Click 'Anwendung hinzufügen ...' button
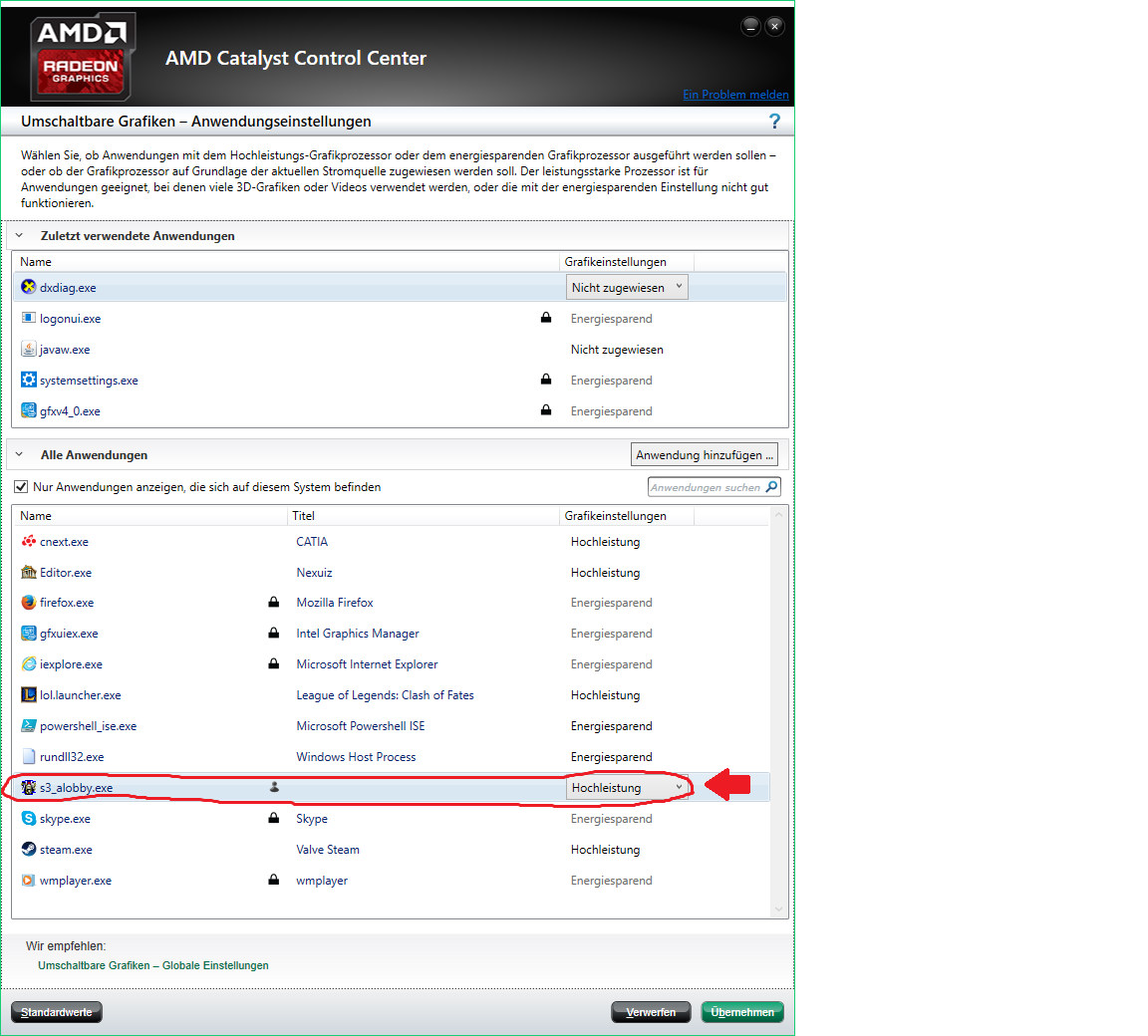The image size is (1148, 1036). (704, 455)
